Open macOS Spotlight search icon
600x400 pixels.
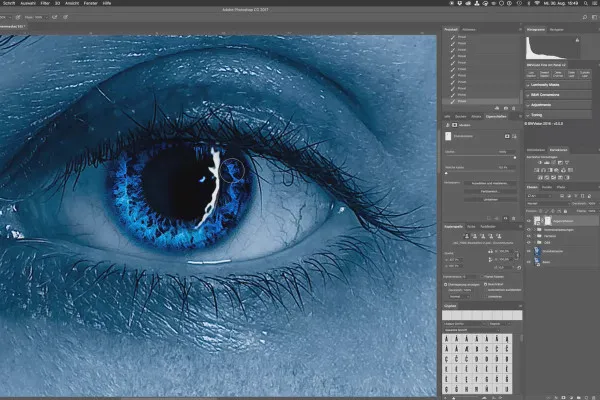(x=586, y=3)
